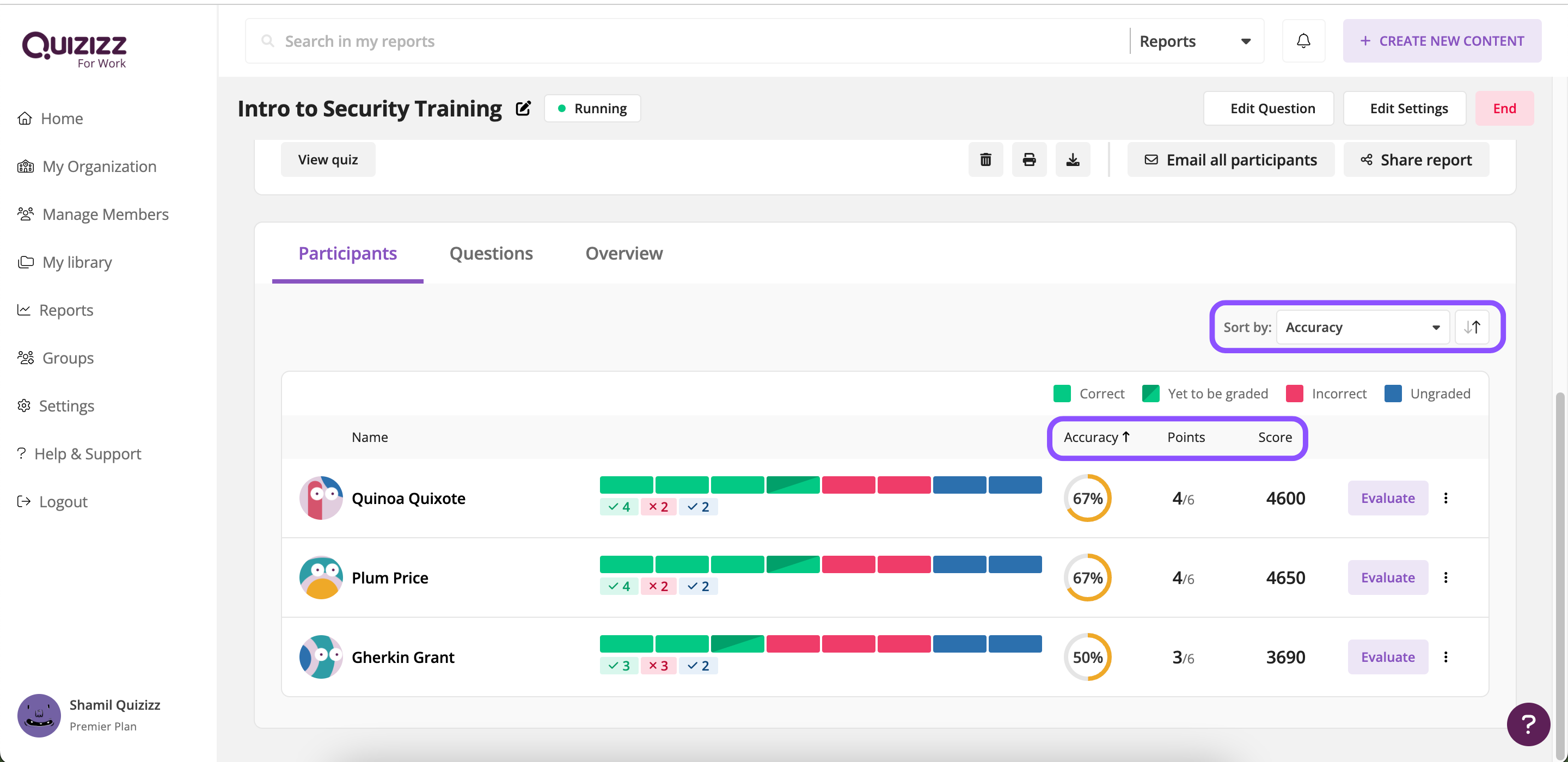Click the Incorrect legend red swatch
The image size is (1568, 762).
[1294, 393]
